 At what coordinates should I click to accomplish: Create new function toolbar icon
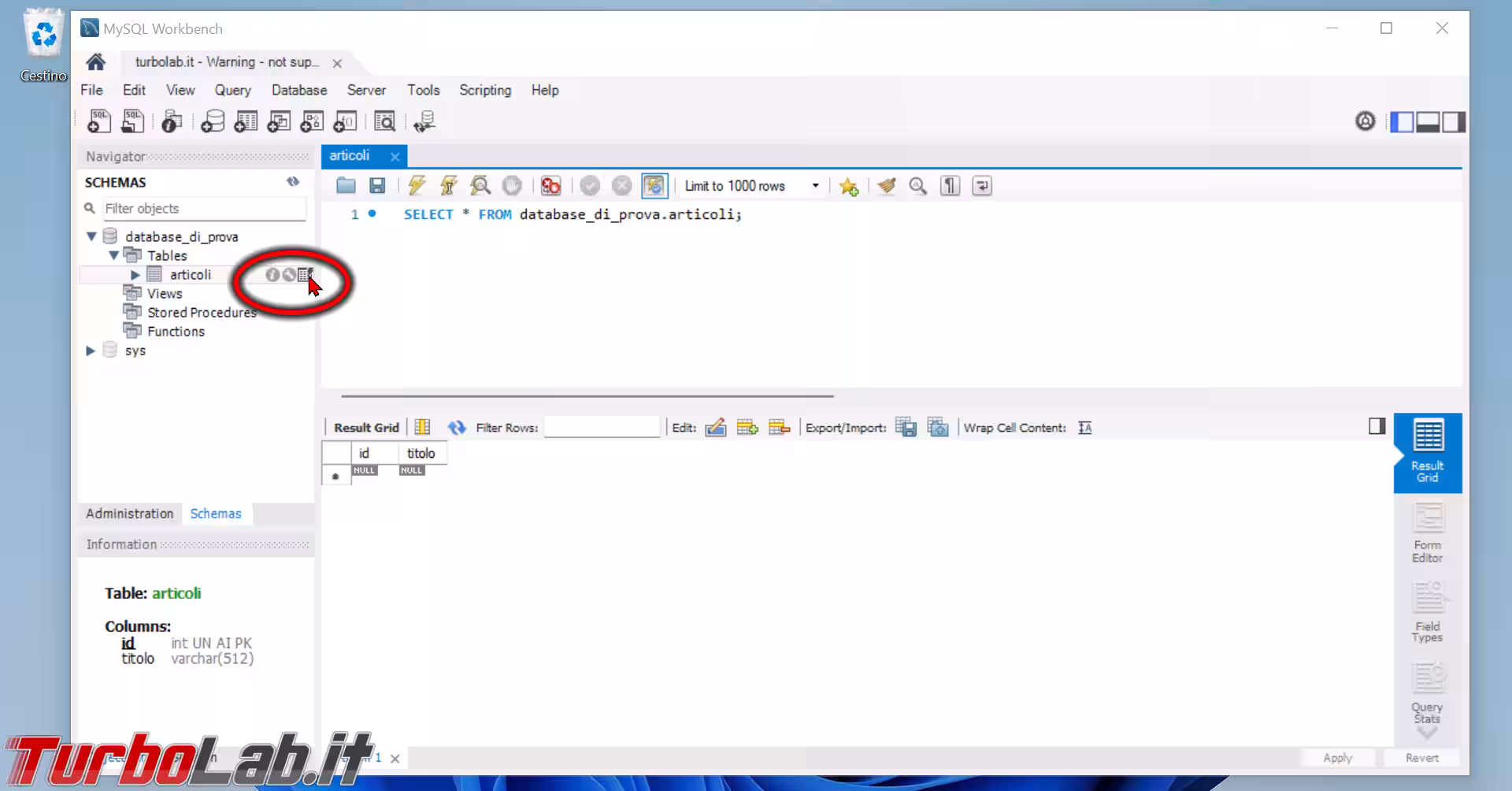pos(345,121)
